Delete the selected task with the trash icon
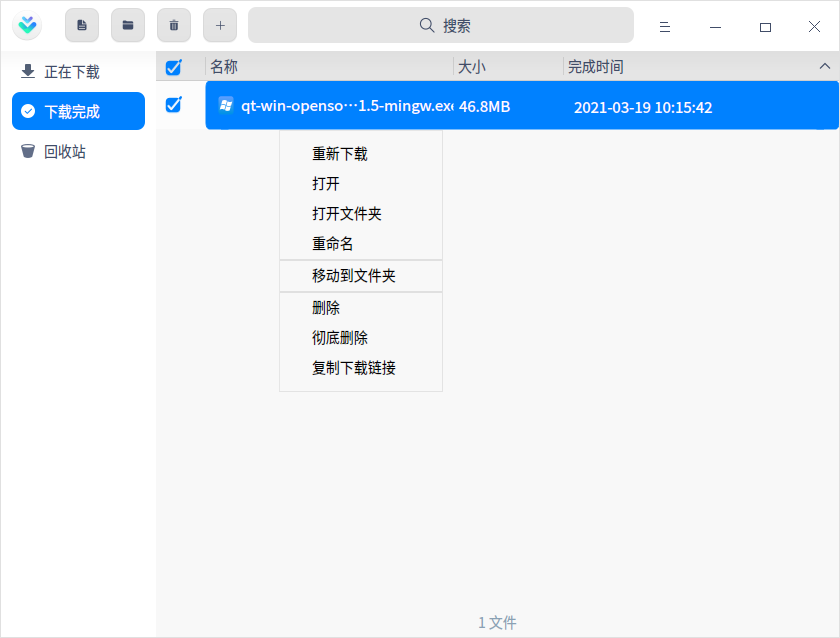This screenshot has width=840, height=638. pyautogui.click(x=174, y=25)
